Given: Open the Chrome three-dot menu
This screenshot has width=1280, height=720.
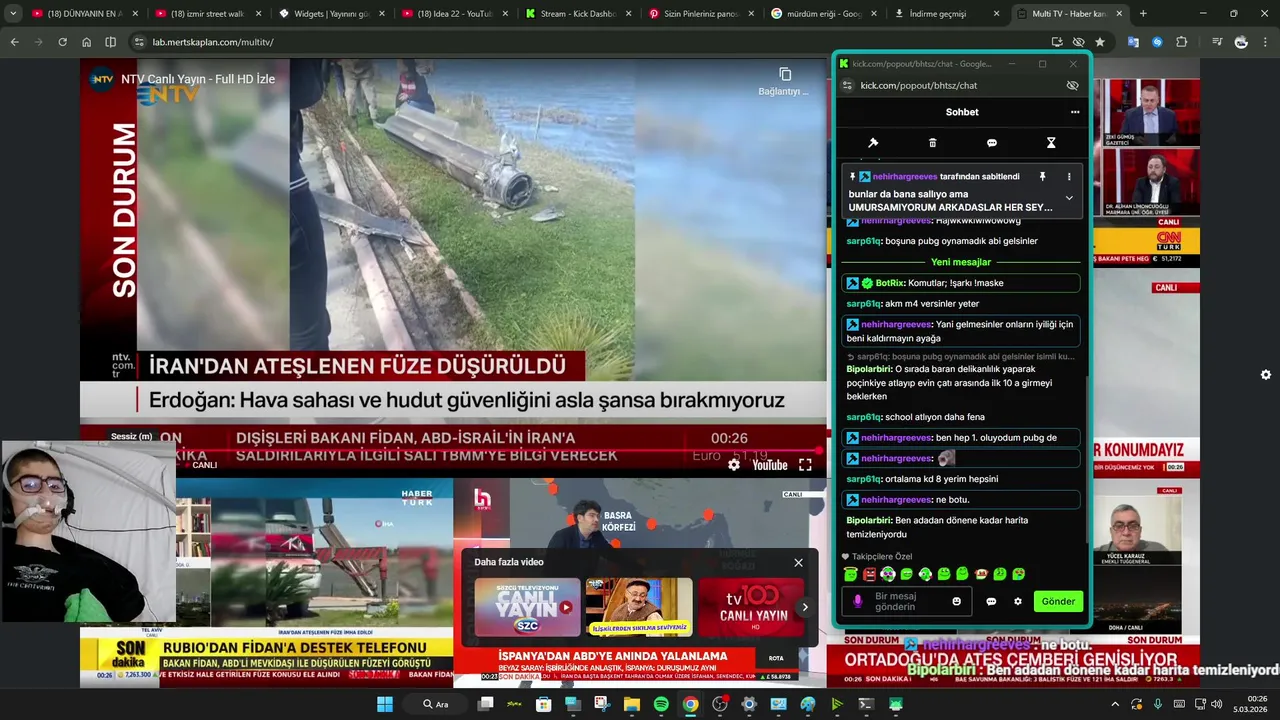Looking at the screenshot, I should 1265,42.
